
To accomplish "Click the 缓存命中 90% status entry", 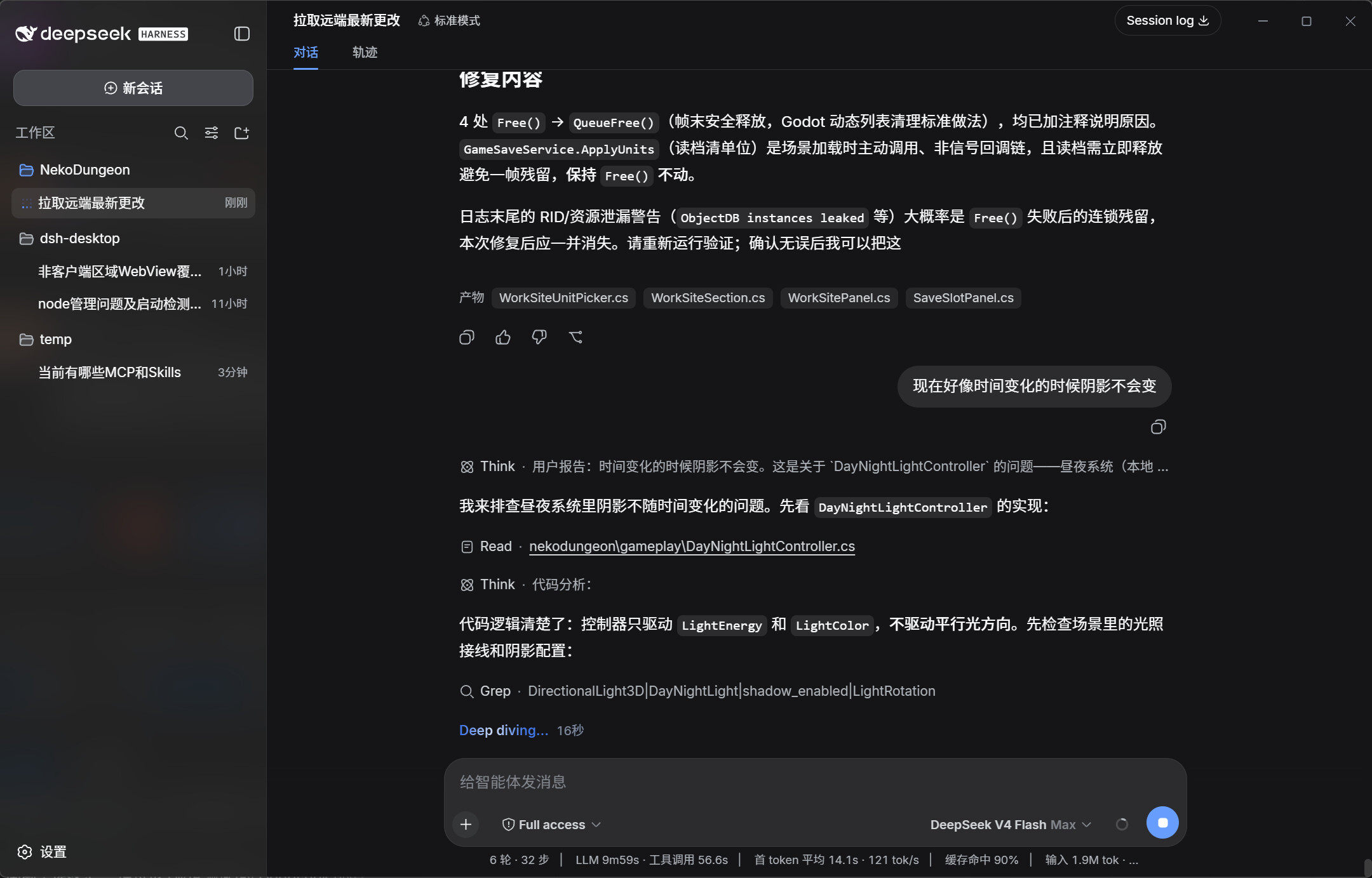I will tap(981, 860).
